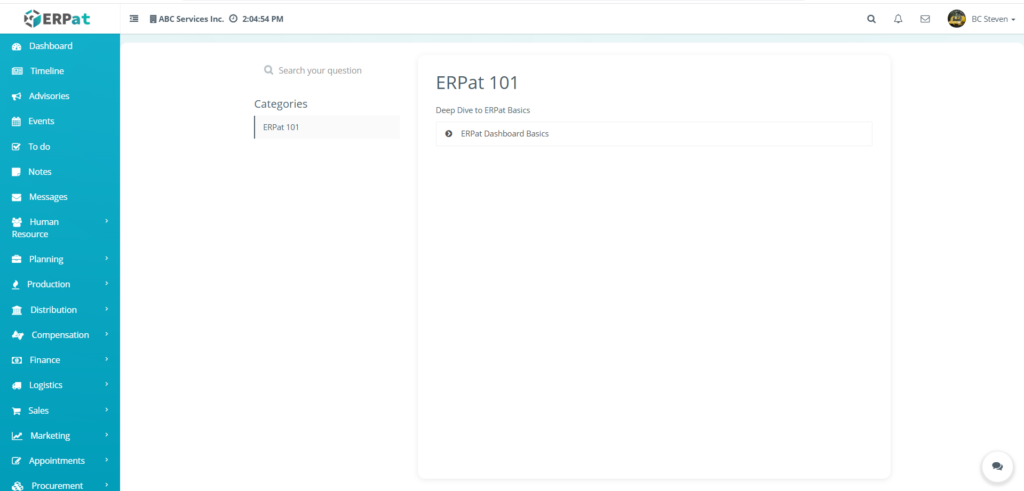Click the Appointments edit icon
The height and width of the screenshot is (491, 1024).
[17, 461]
